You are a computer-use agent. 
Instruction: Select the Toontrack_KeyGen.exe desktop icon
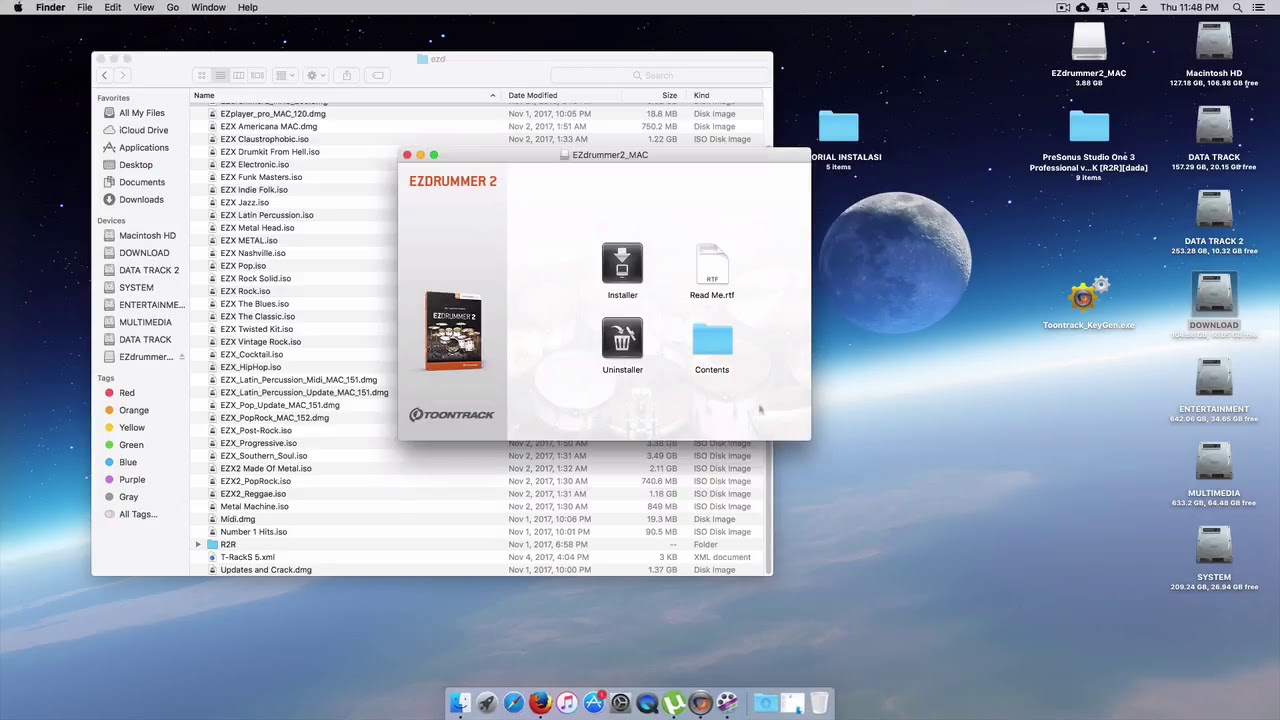coord(1088,304)
